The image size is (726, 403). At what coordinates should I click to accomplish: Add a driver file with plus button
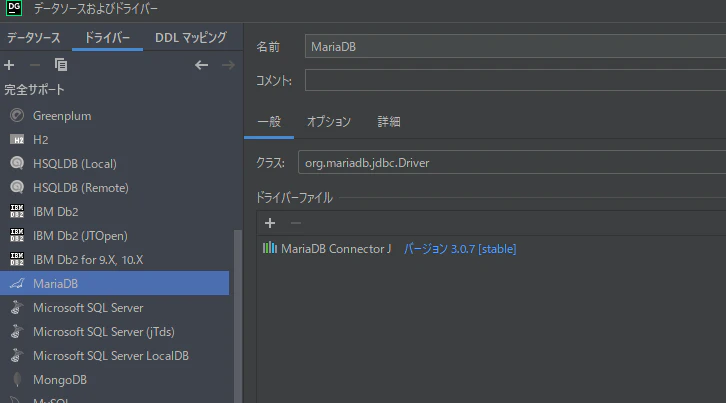point(270,223)
